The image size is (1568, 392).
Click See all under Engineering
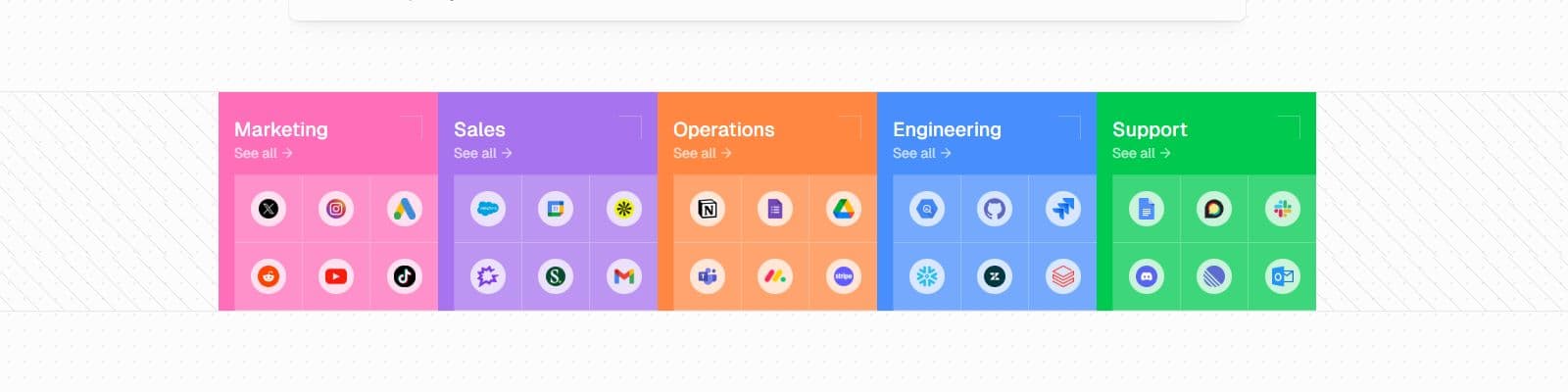coord(922,153)
